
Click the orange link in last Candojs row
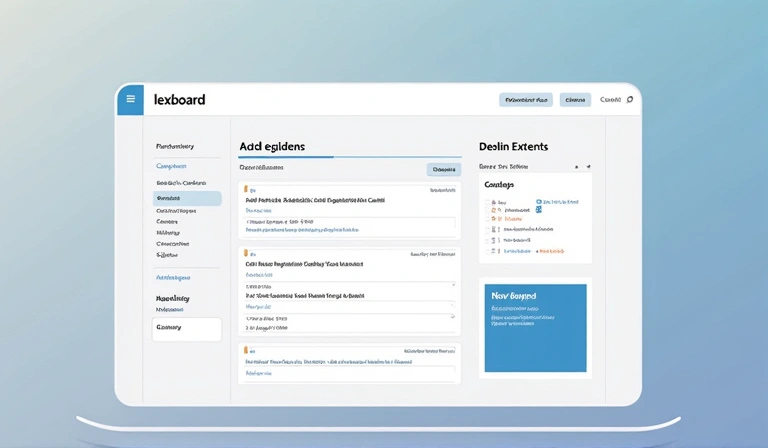click(551, 251)
